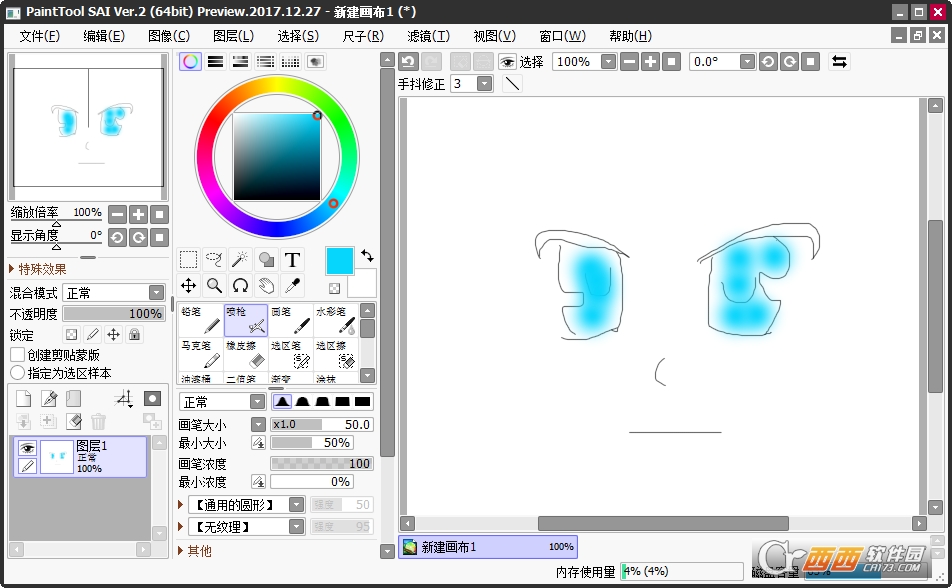Reset navigator zoom with square button
The image size is (952, 588).
point(159,214)
